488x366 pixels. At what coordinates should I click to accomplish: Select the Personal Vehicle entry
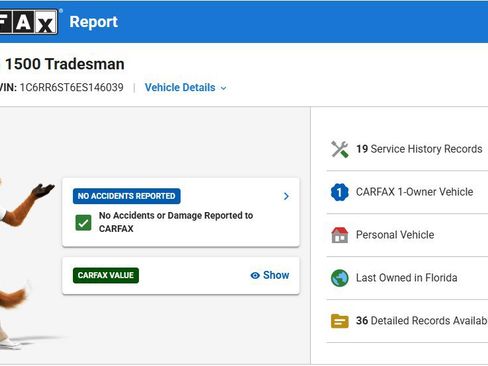(407, 235)
